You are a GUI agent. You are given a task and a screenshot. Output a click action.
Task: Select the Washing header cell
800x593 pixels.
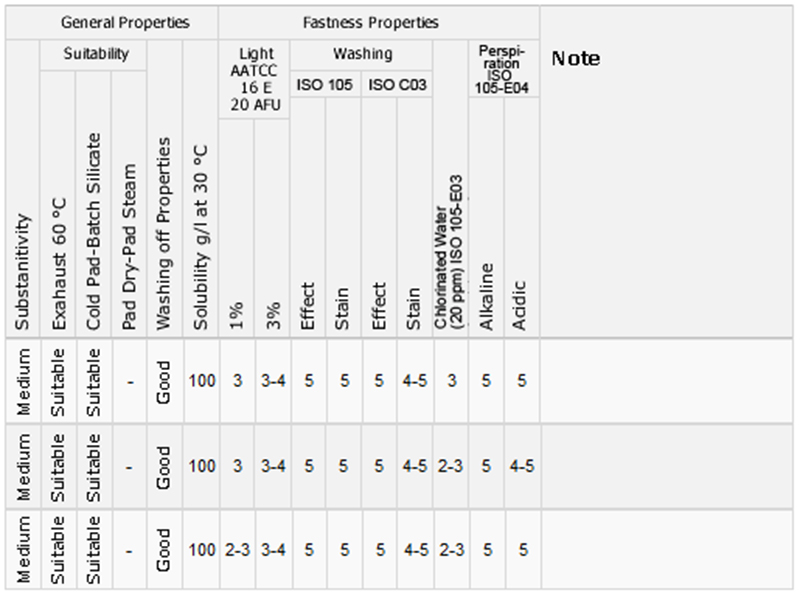(361, 55)
